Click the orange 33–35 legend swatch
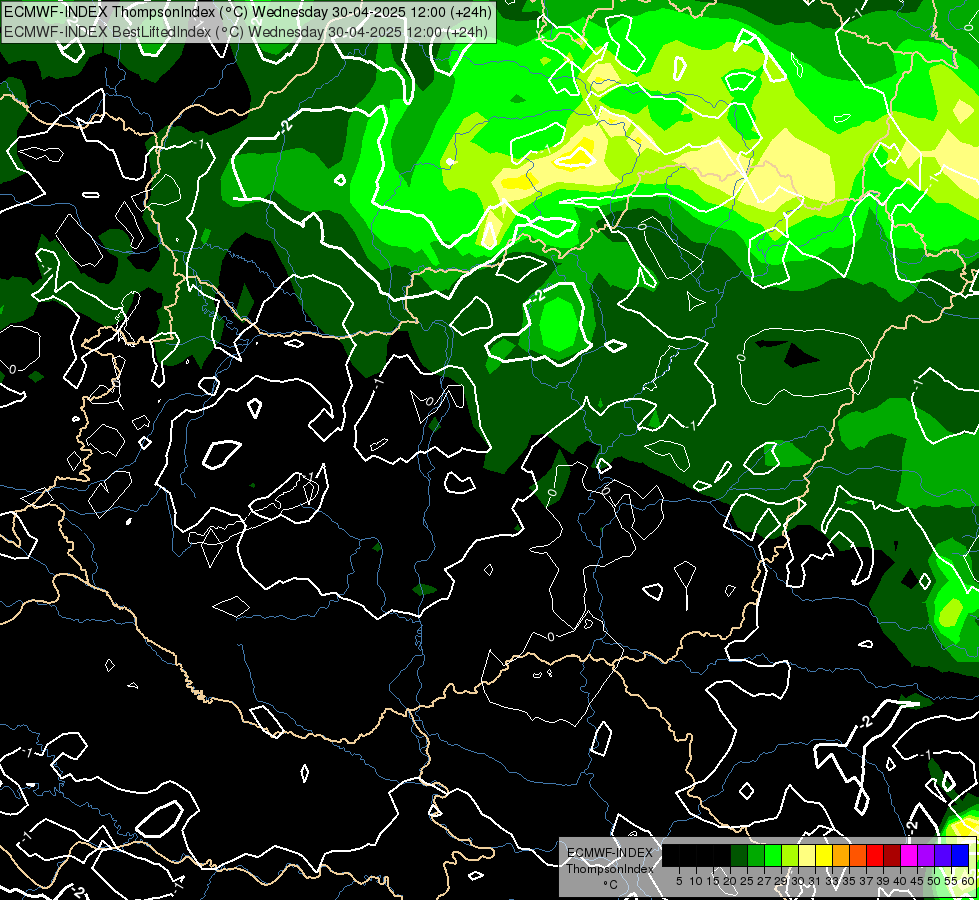 tap(841, 855)
